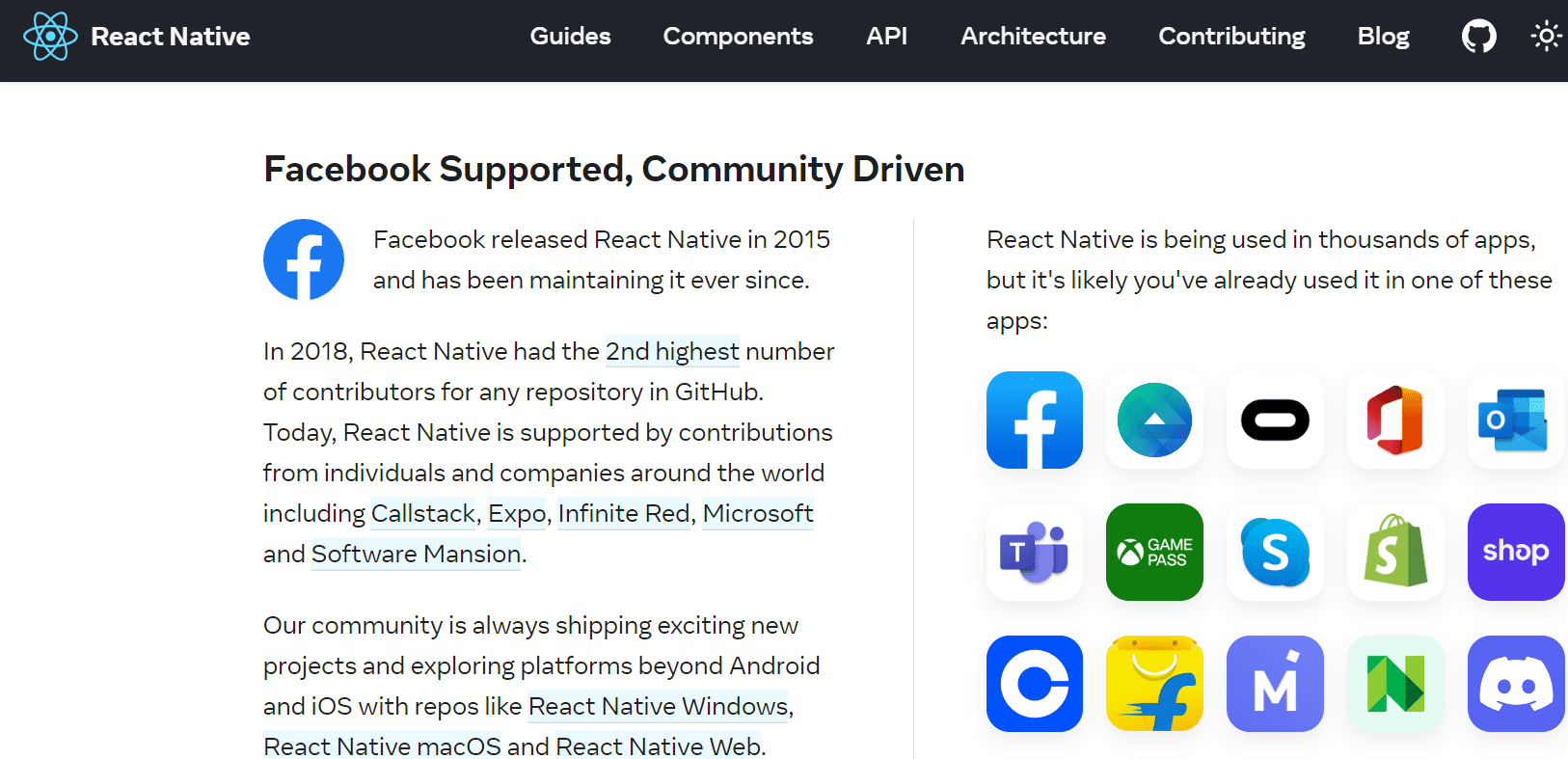
Task: Follow the React Native Windows link
Action: point(659,706)
